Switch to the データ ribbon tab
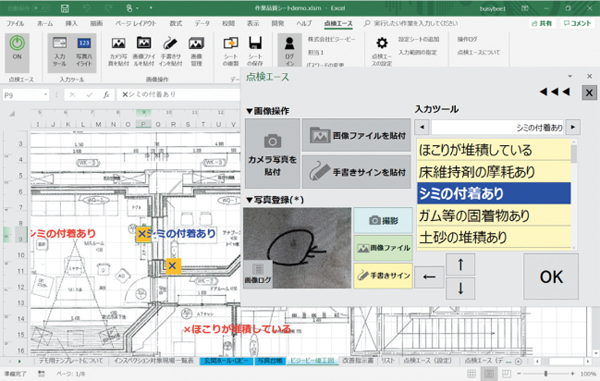Screen dimensions: 600x381 tap(202, 23)
